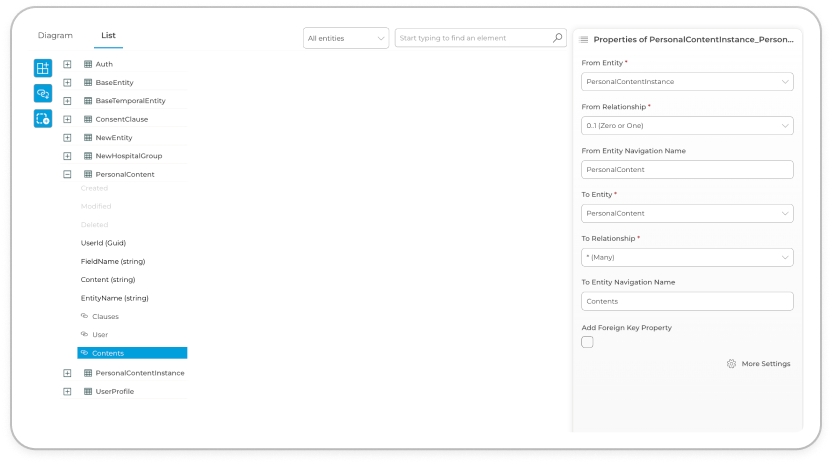Click the table icon beside UserProfile

[88, 391]
